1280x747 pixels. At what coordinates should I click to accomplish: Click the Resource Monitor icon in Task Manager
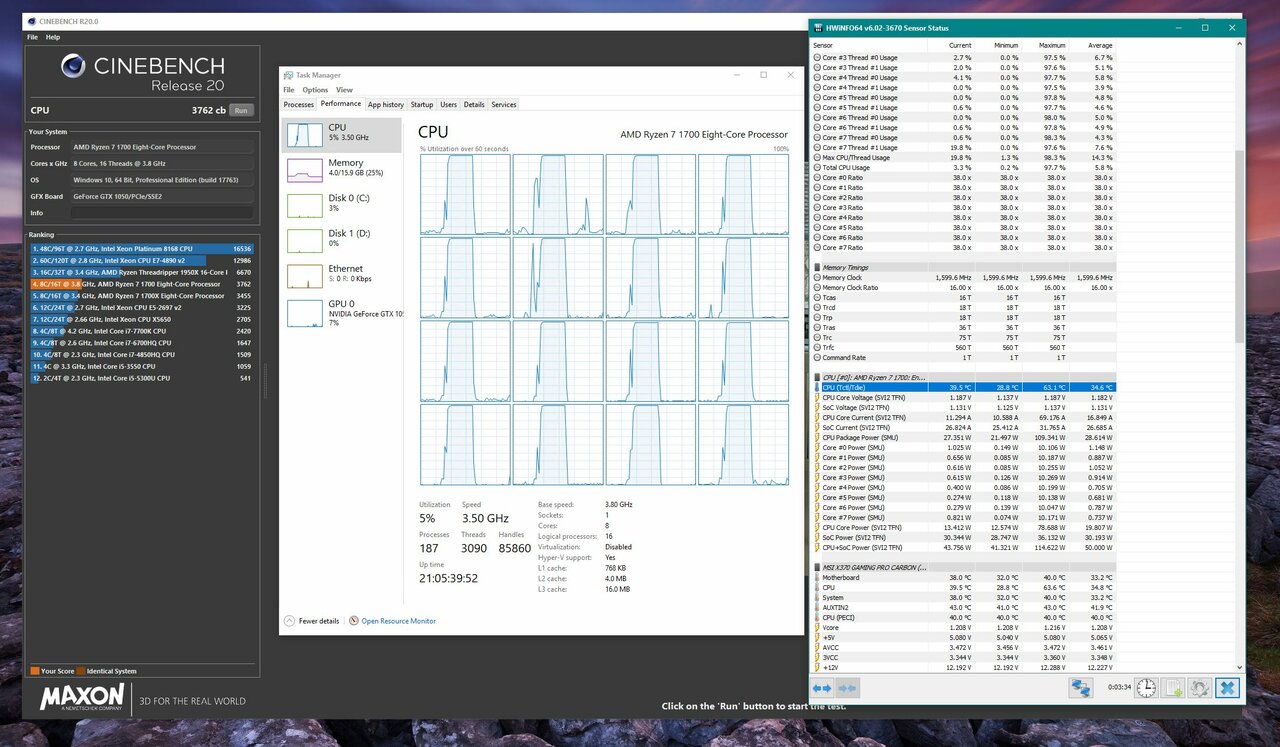(354, 621)
